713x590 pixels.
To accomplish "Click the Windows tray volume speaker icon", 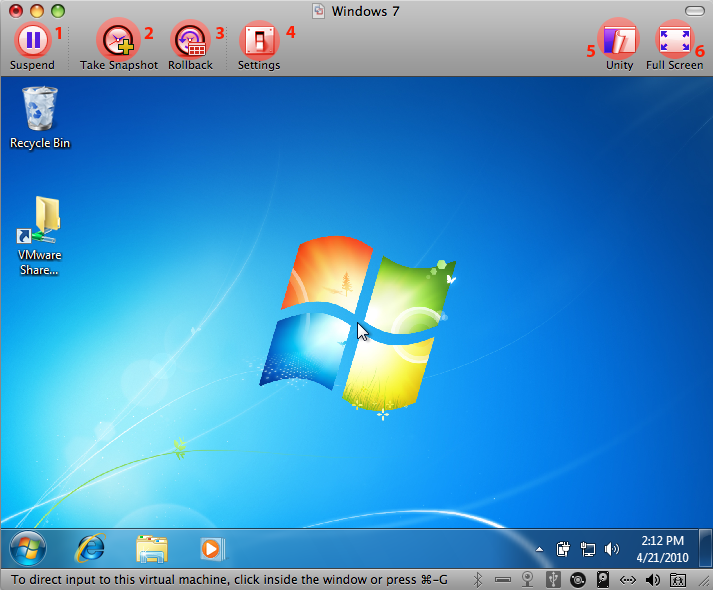I will [x=612, y=550].
